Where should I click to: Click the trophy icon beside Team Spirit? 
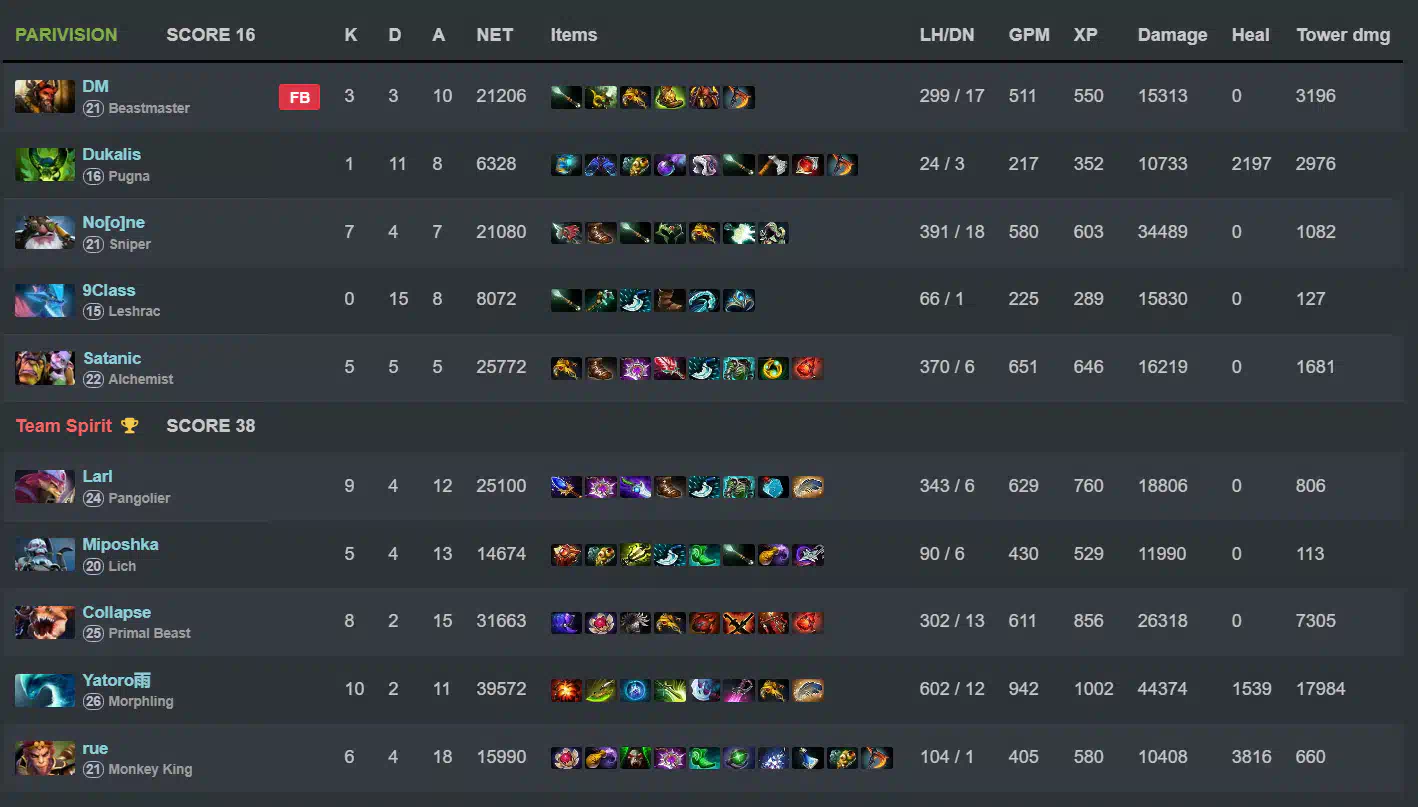(129, 426)
